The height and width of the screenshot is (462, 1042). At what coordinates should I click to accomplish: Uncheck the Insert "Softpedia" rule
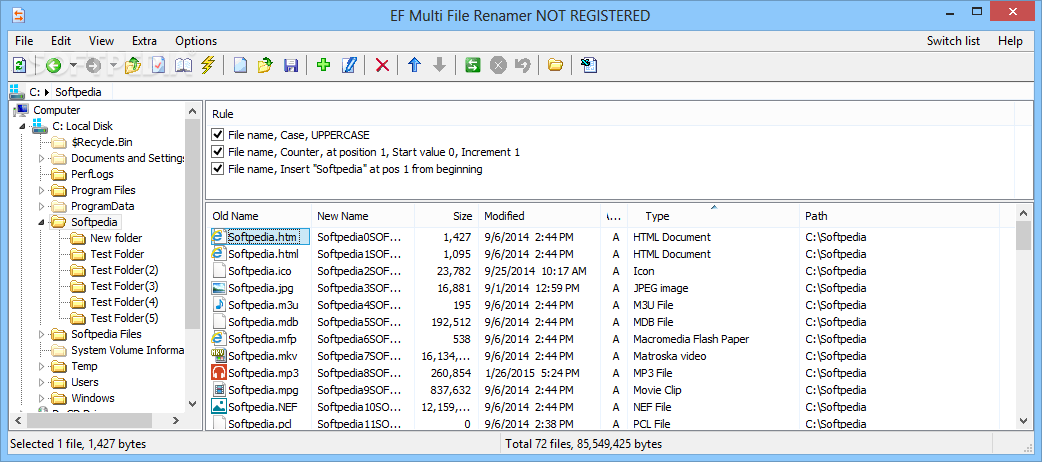[x=217, y=169]
